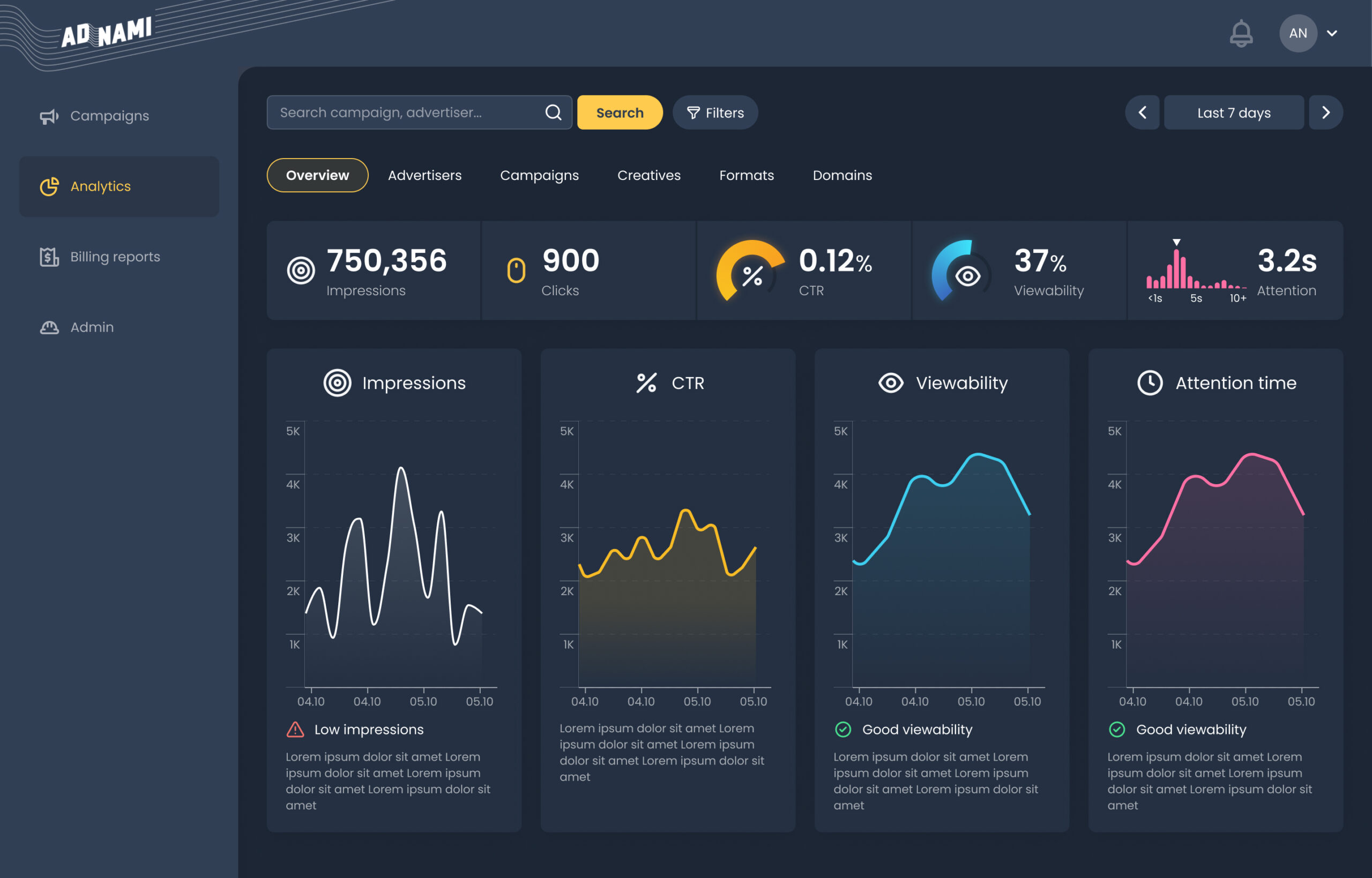Viewport: 1372px width, 878px height.
Task: Click the magnifier icon in search field
Action: [553, 112]
